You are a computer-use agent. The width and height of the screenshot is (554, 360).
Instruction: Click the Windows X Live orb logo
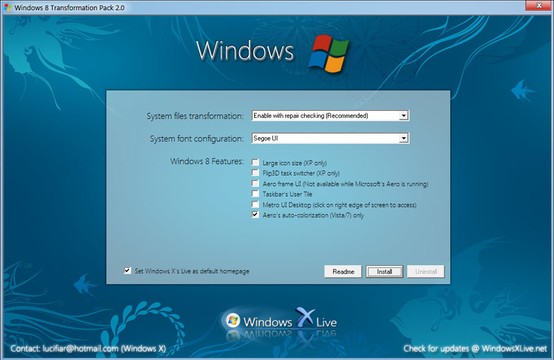click(232, 320)
